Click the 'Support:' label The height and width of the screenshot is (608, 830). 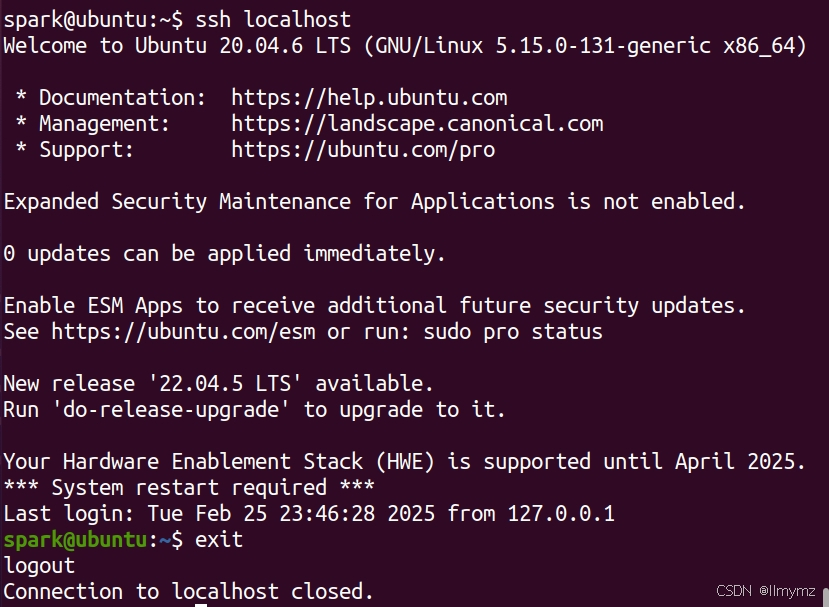(86, 150)
